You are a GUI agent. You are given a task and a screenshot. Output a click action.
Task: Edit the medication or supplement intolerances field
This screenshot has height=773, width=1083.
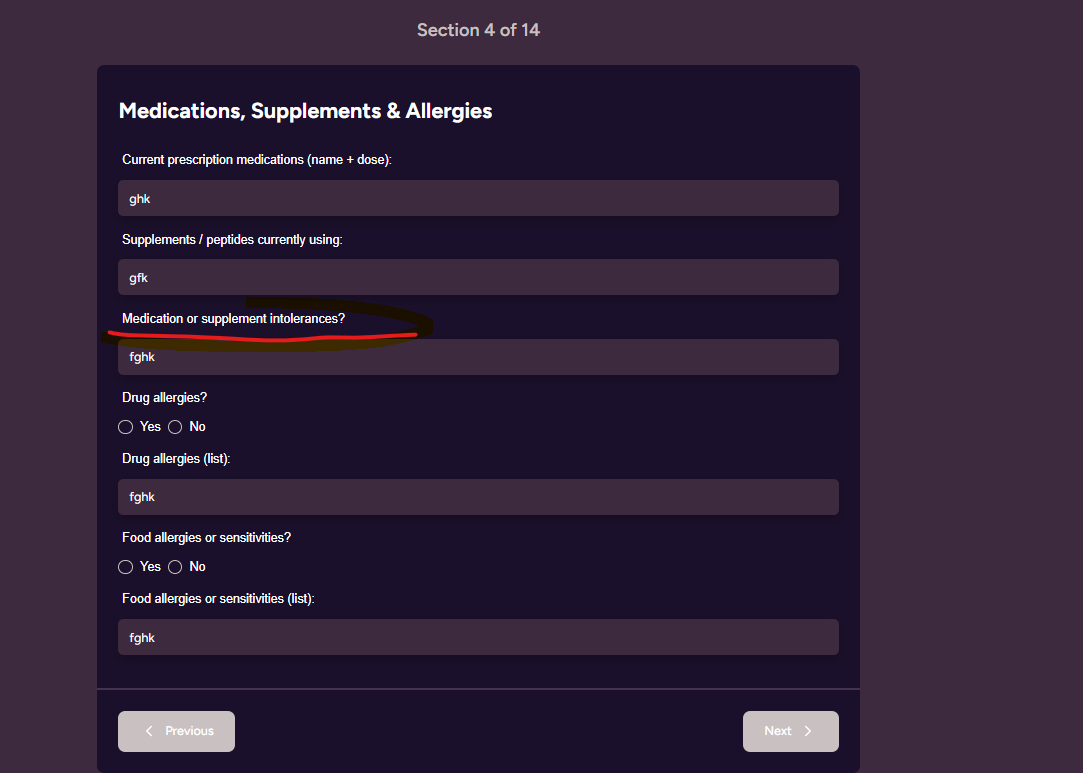pos(478,357)
